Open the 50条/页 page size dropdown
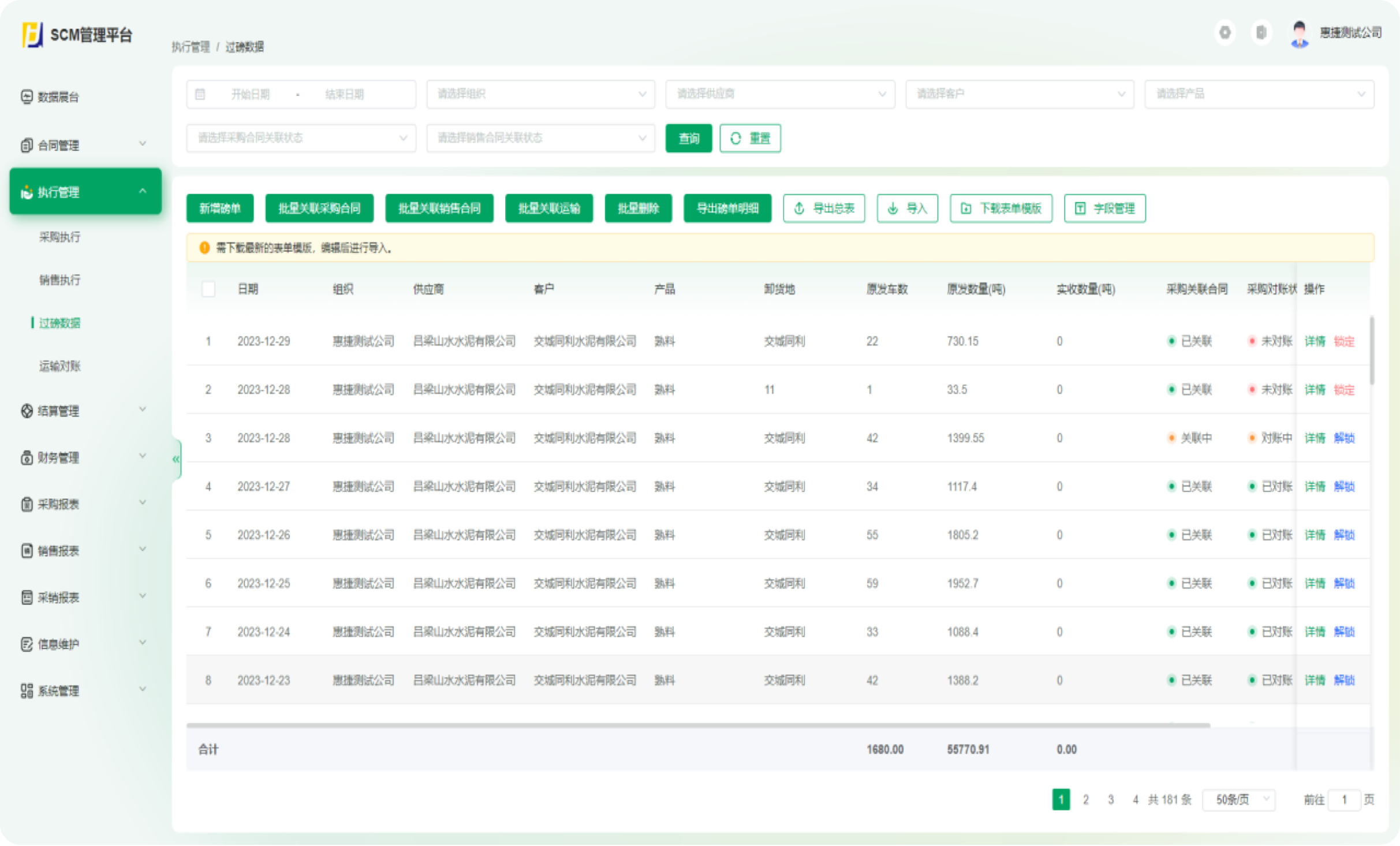The image size is (1400, 846). [1239, 800]
